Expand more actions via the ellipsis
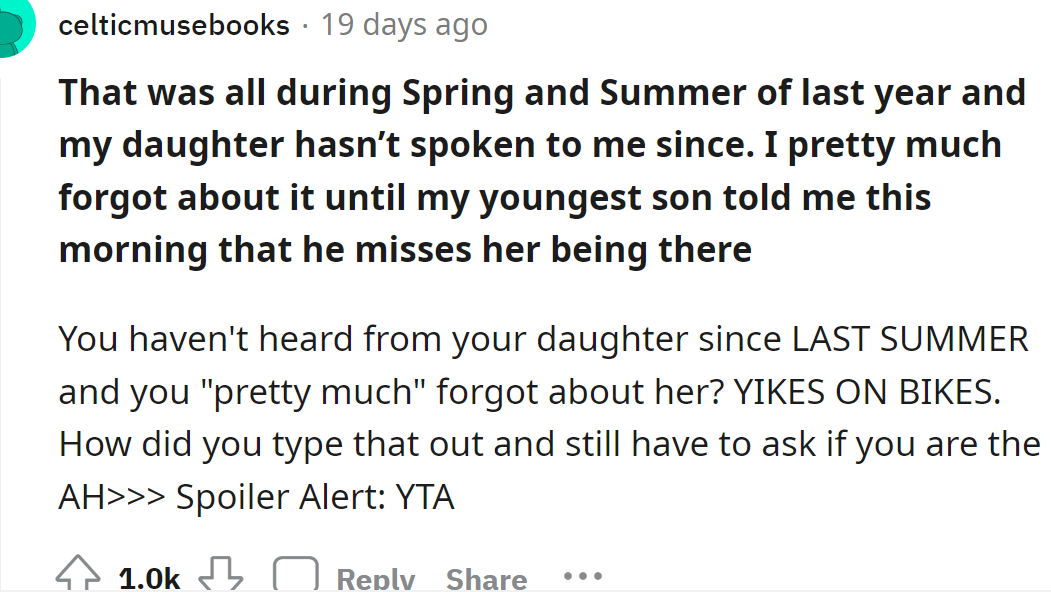 583,576
